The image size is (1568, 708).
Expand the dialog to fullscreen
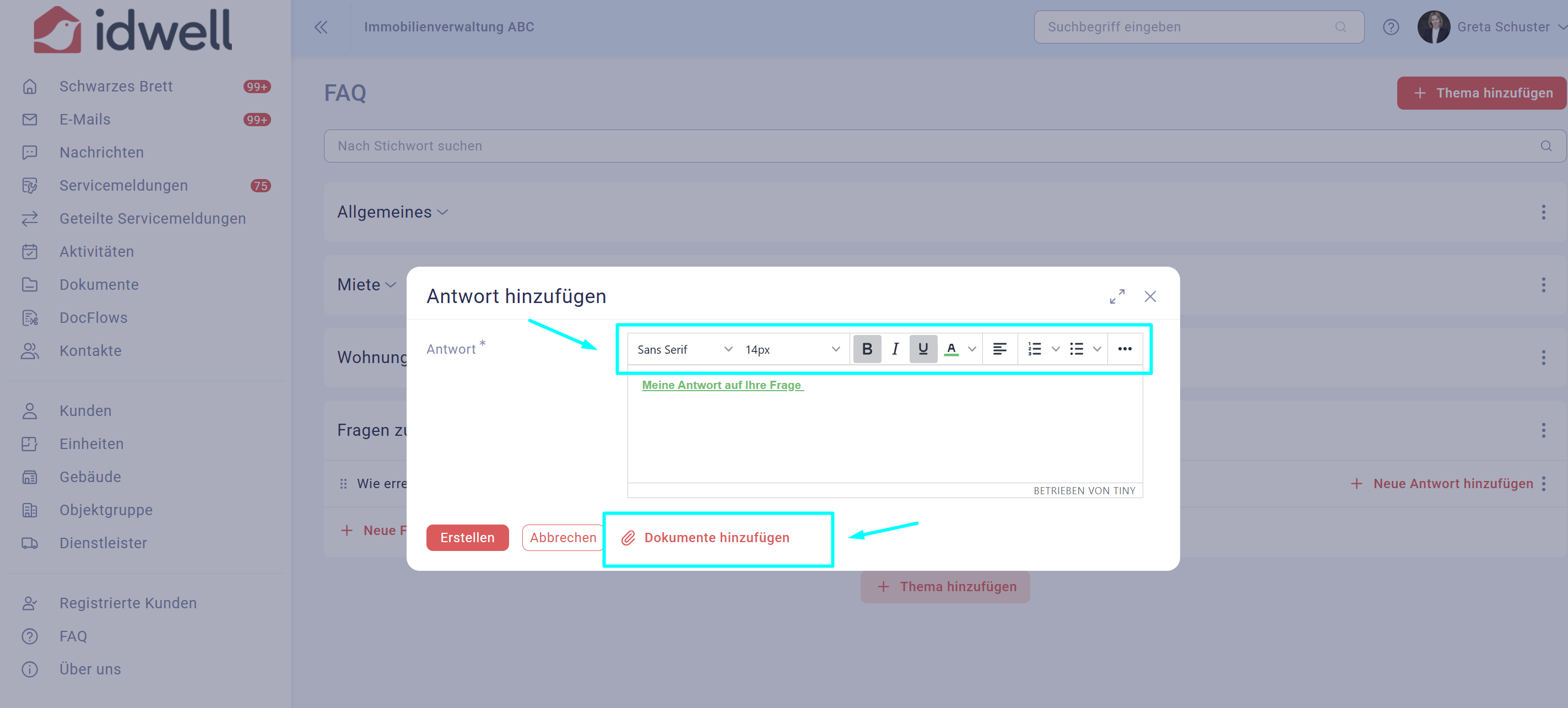(1116, 296)
